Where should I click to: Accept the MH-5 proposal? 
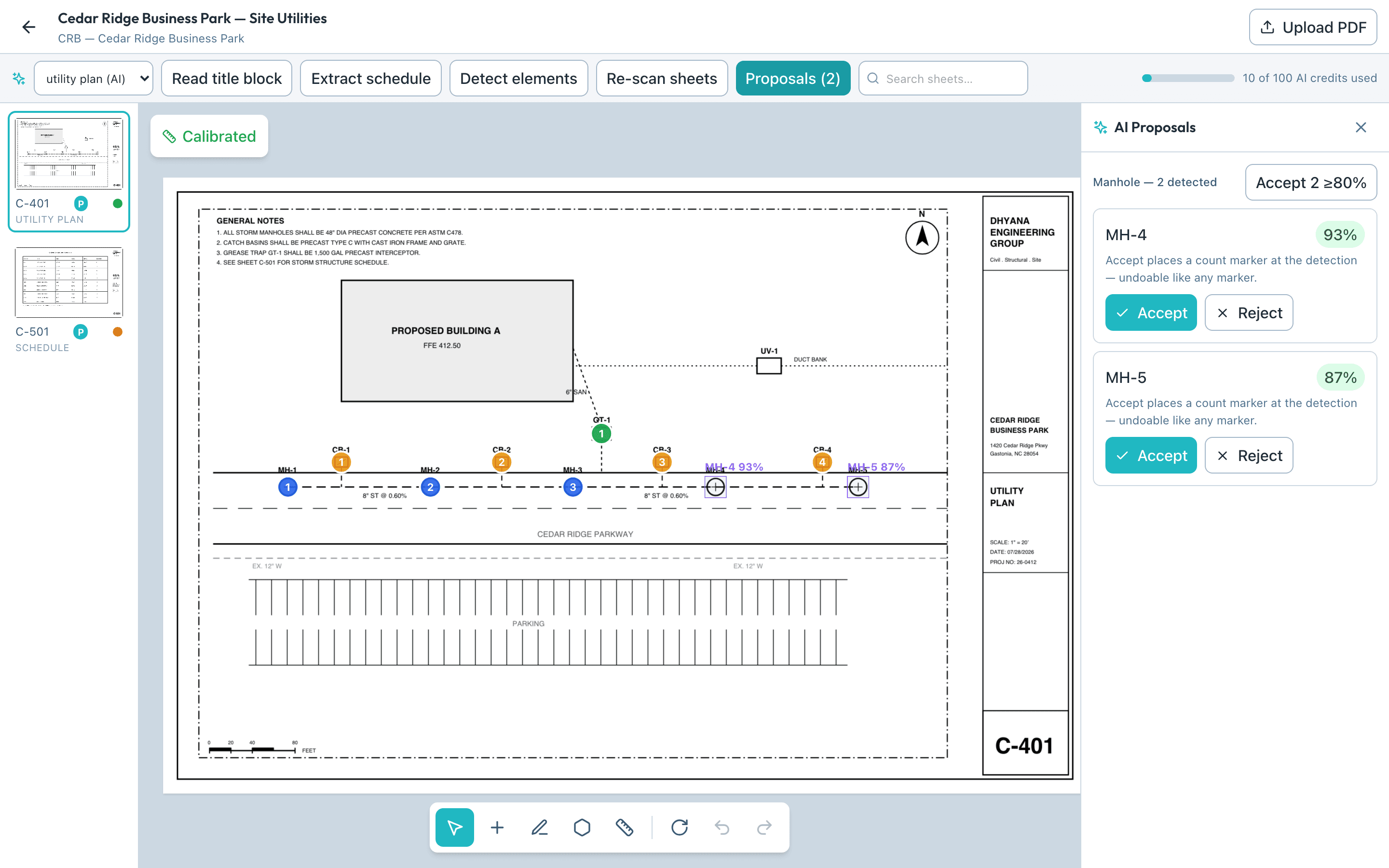click(1151, 456)
